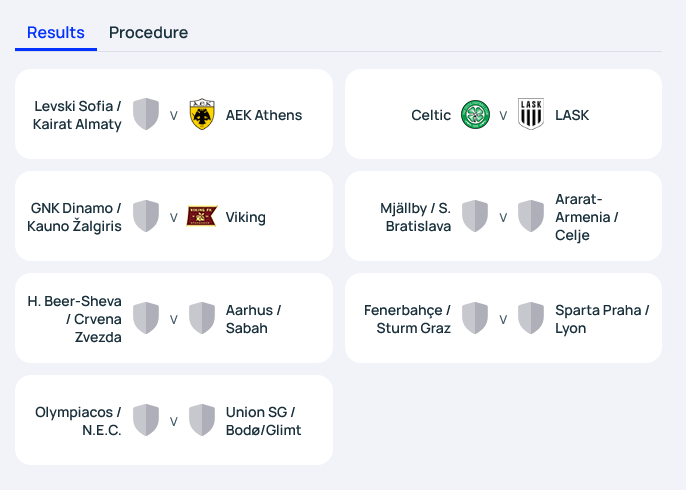The image size is (686, 490).
Task: Click the Olympiacos / N.E.C. placeholder shield
Action: (146, 420)
